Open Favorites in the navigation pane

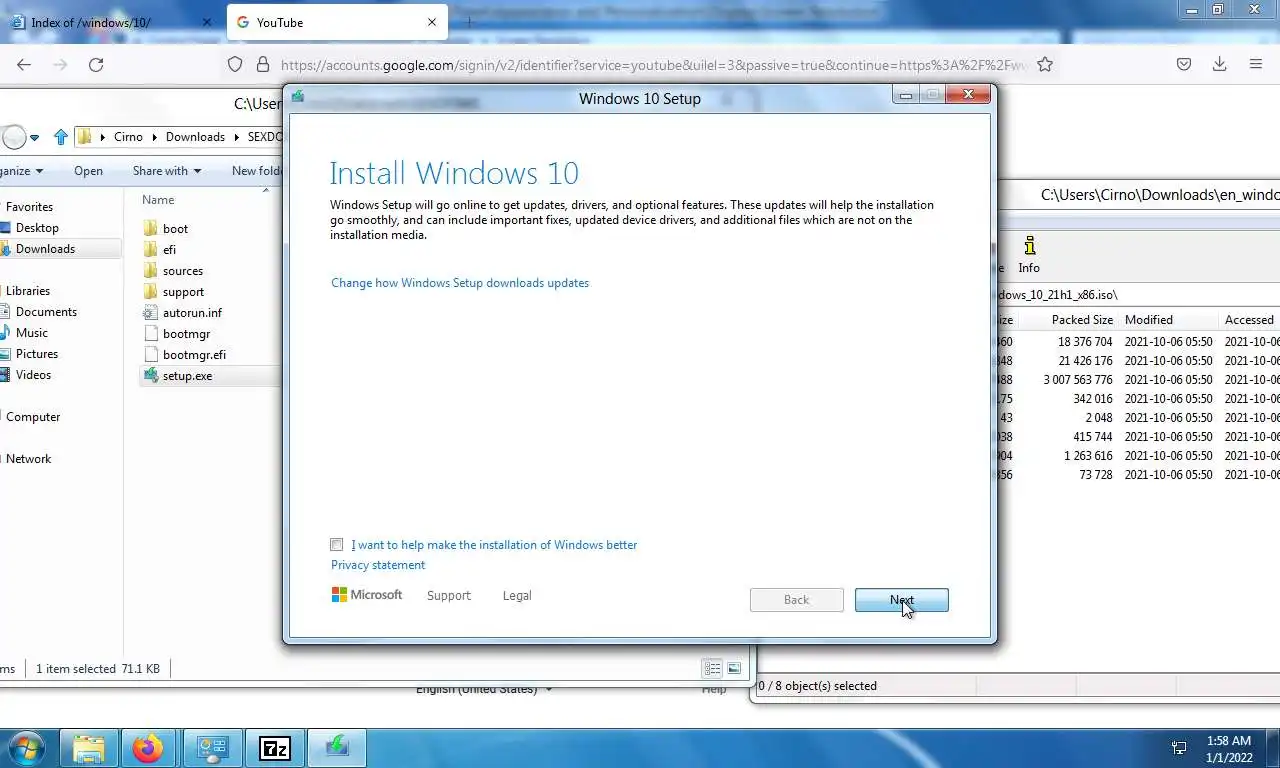(x=29, y=207)
